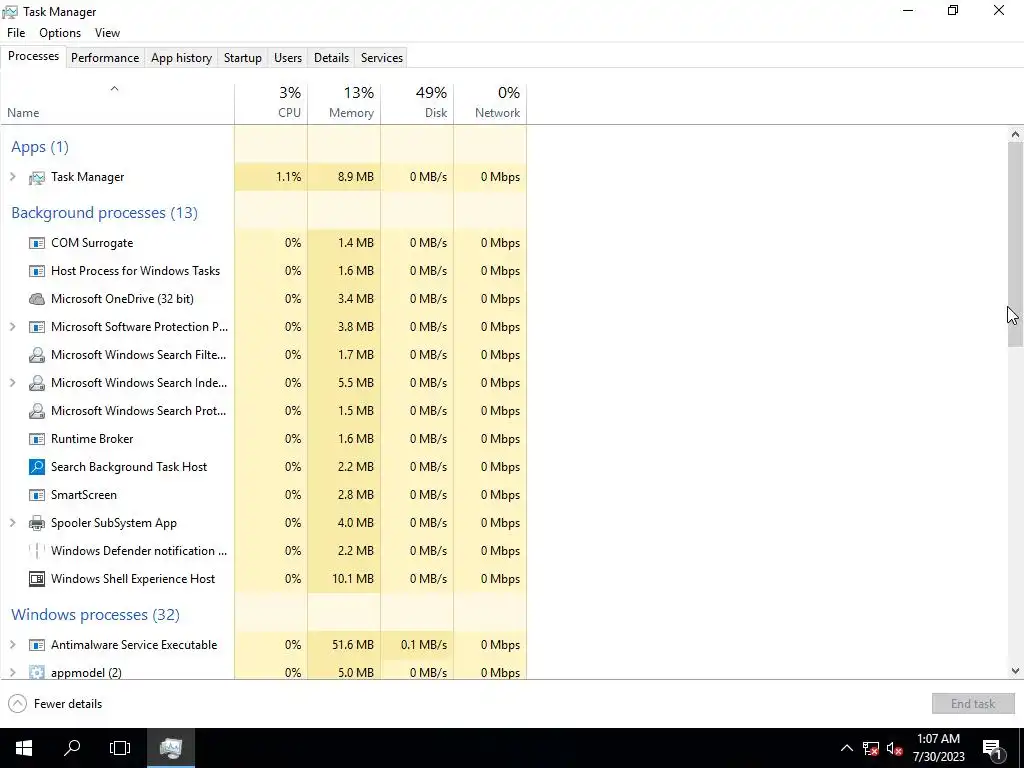The height and width of the screenshot is (768, 1024).
Task: Click the Microsoft Windows Search Protocol icon
Action: click(x=37, y=411)
